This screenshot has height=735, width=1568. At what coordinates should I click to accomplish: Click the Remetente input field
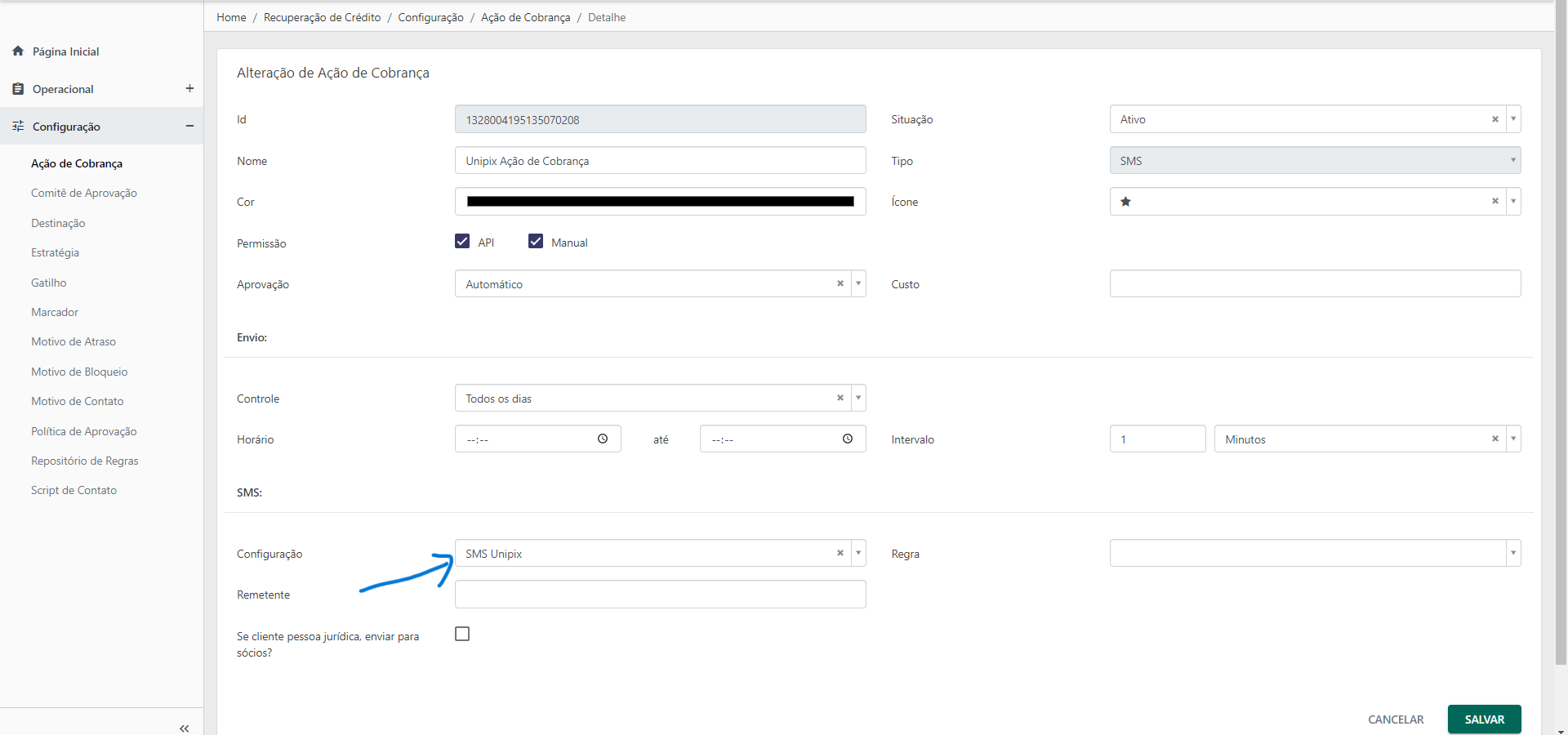pyautogui.click(x=660, y=595)
